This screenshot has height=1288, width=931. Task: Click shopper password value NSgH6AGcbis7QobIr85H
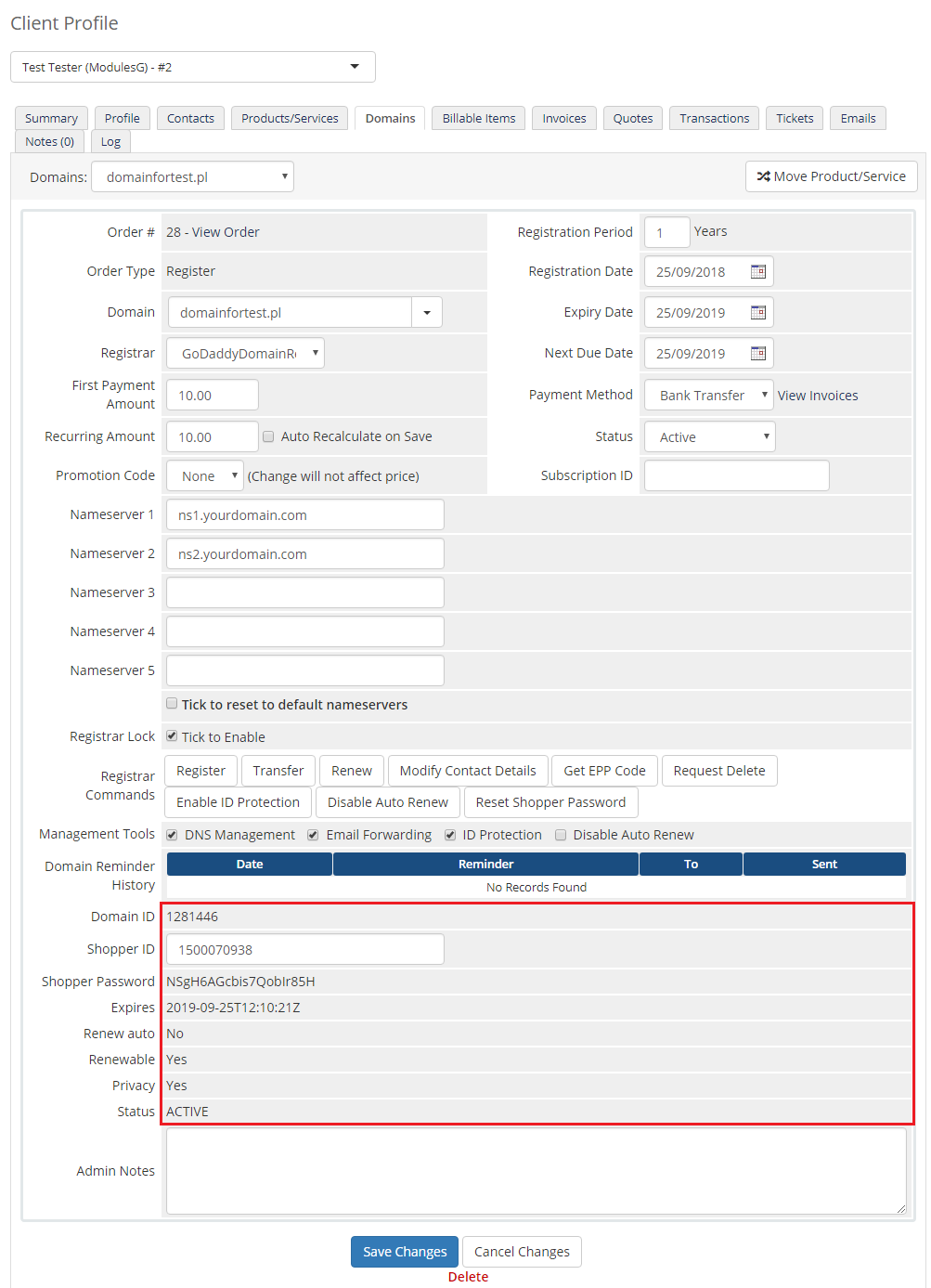(240, 982)
